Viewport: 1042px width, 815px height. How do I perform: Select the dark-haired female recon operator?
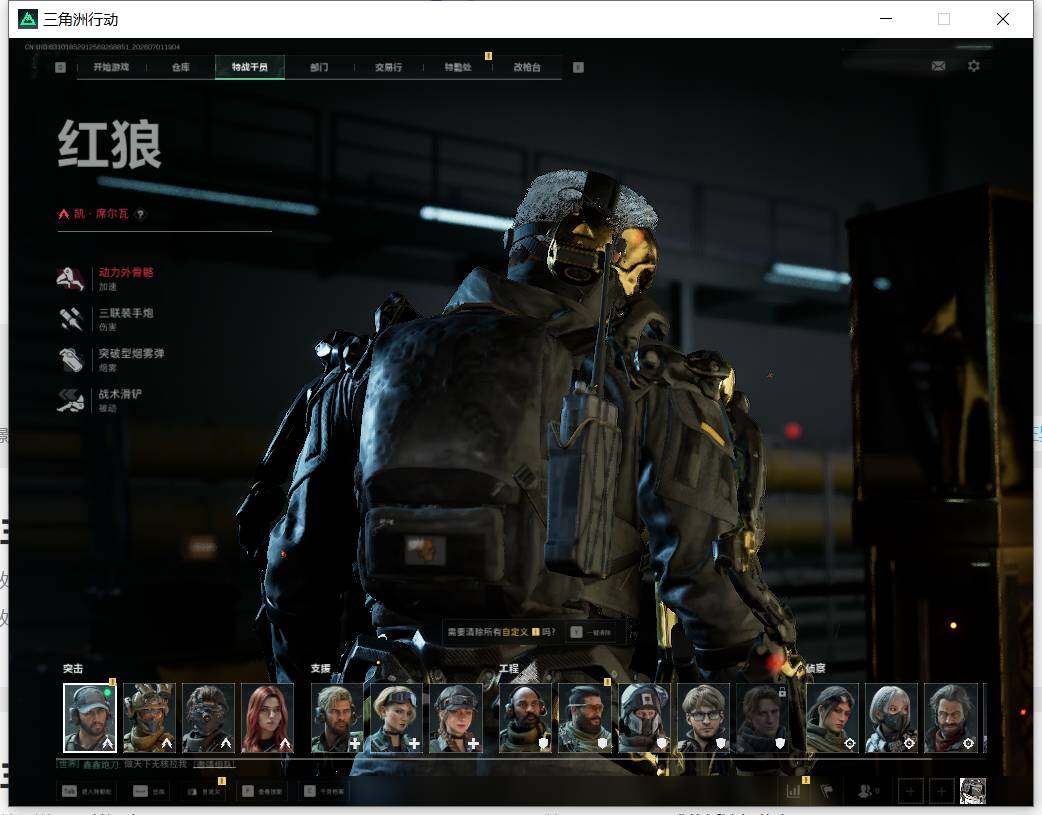tap(833, 718)
